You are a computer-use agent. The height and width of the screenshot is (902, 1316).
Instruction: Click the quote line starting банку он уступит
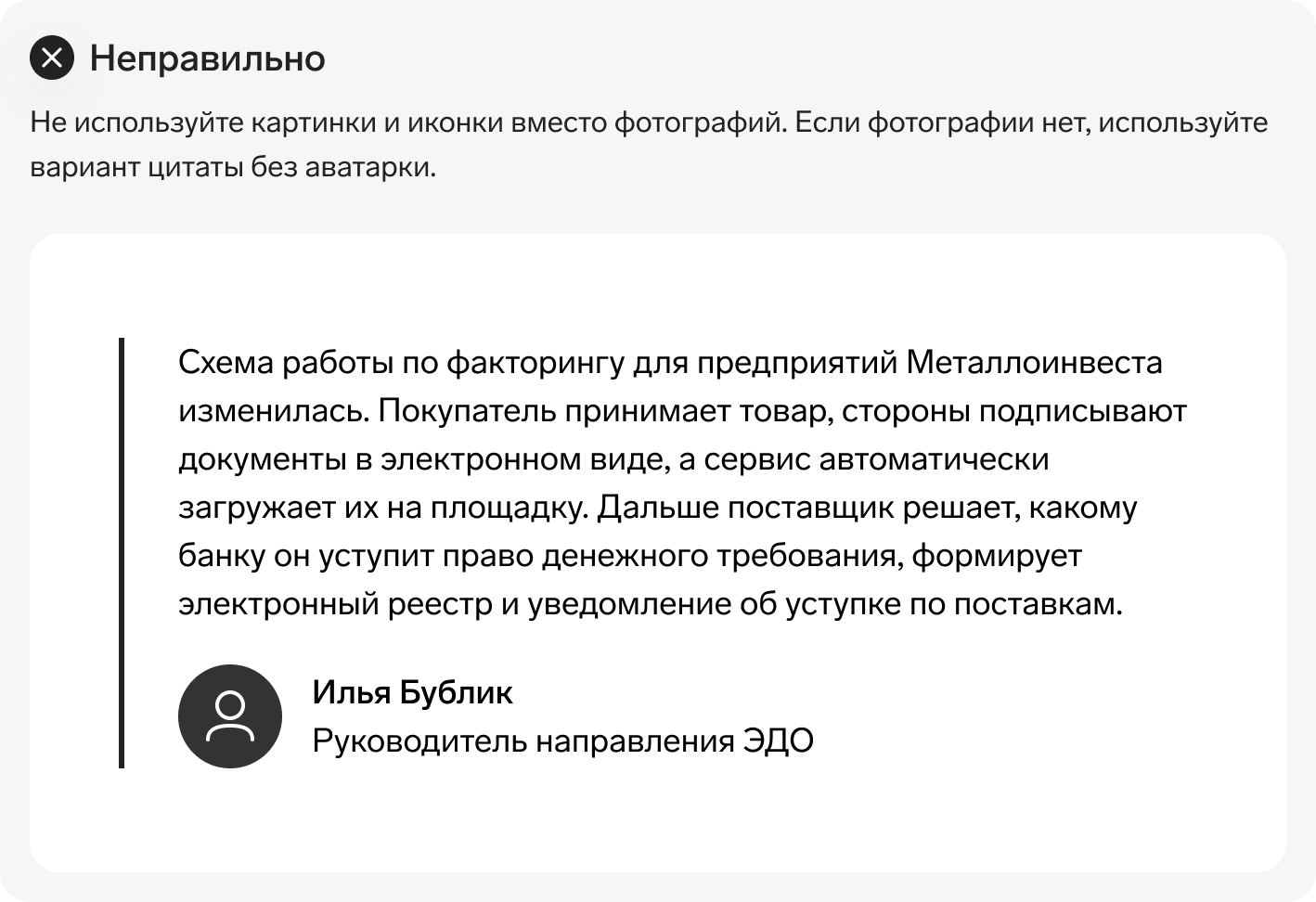tap(630, 556)
